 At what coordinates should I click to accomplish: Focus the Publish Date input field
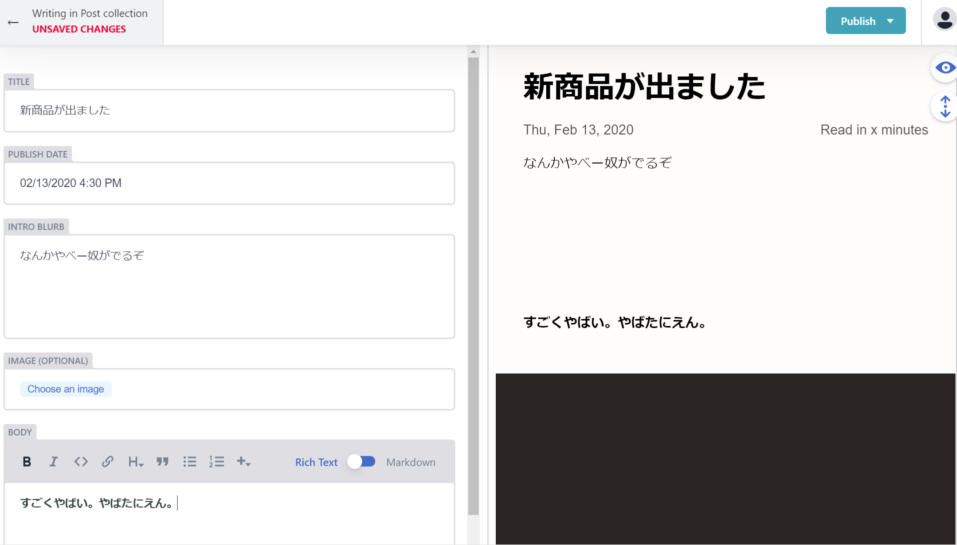(229, 183)
